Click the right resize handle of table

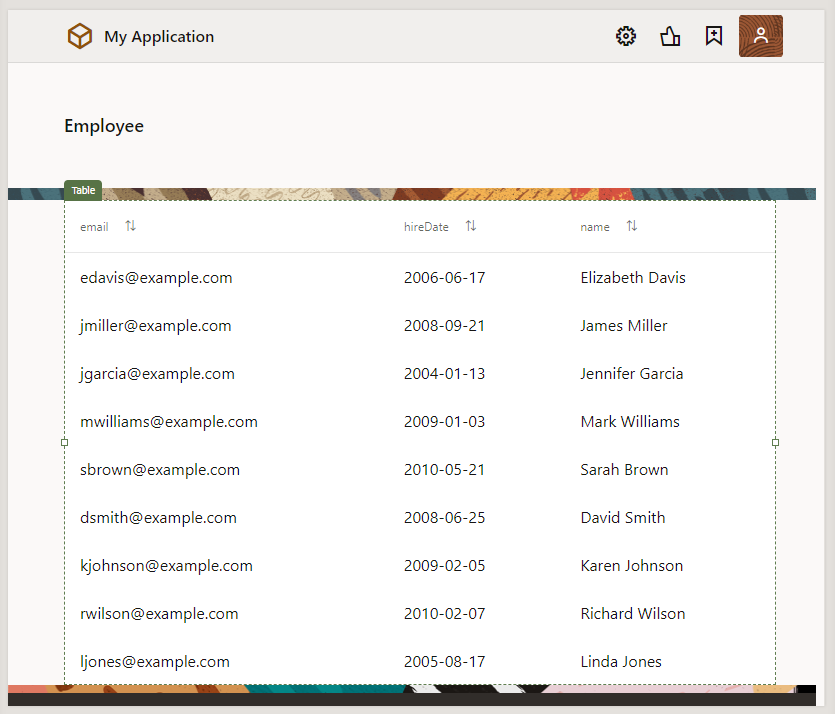pyautogui.click(x=776, y=442)
